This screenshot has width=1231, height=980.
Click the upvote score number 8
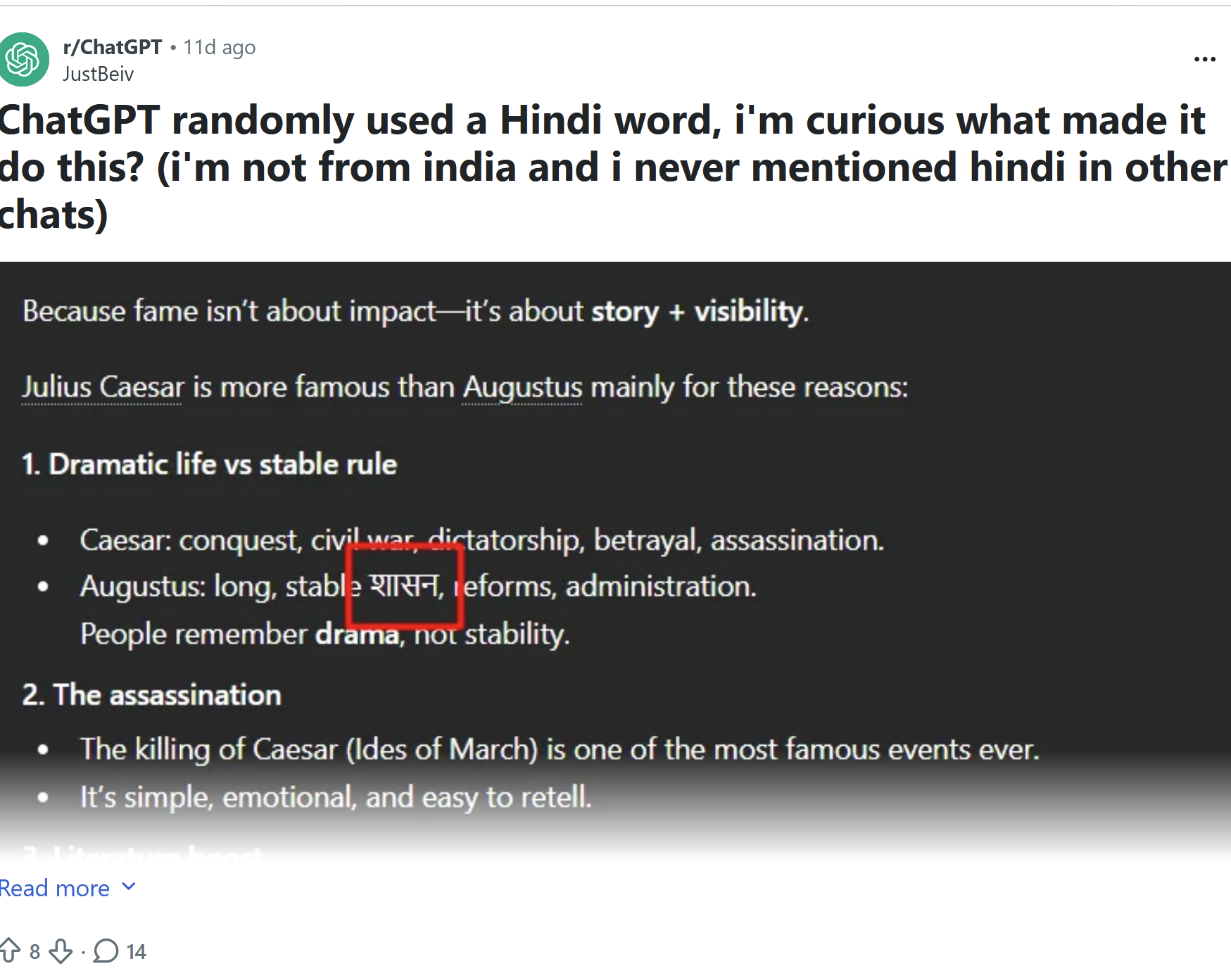34,952
